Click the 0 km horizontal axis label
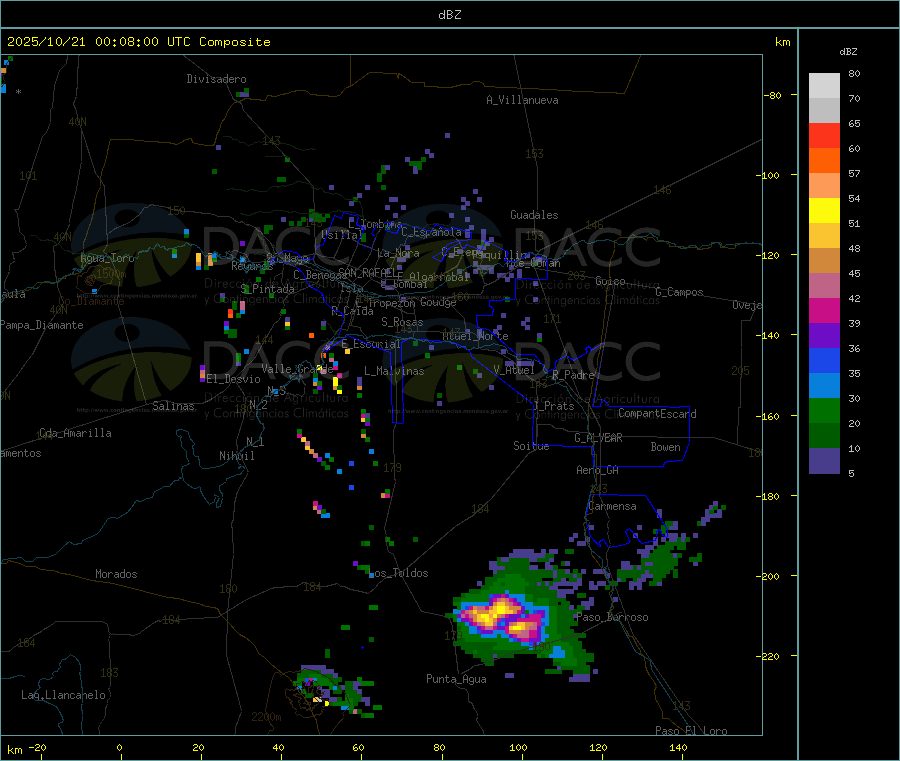 119,748
